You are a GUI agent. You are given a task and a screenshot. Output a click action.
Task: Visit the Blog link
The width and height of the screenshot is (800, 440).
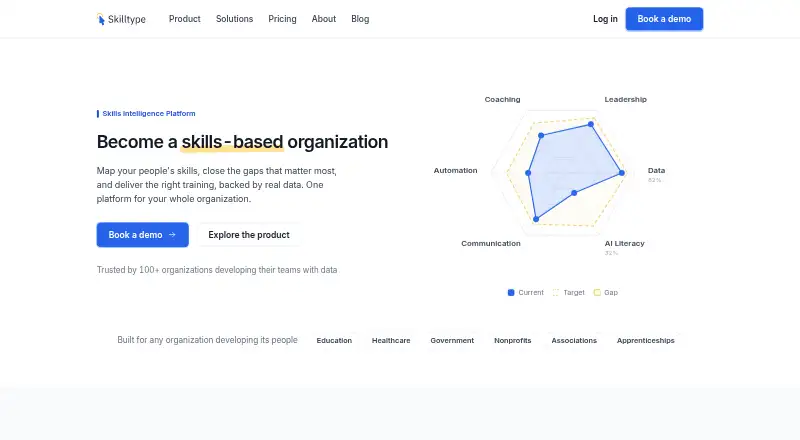point(360,19)
